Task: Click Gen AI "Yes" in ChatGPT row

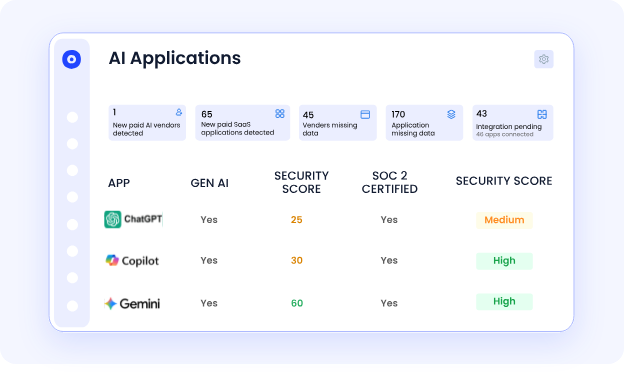Action: 209,220
